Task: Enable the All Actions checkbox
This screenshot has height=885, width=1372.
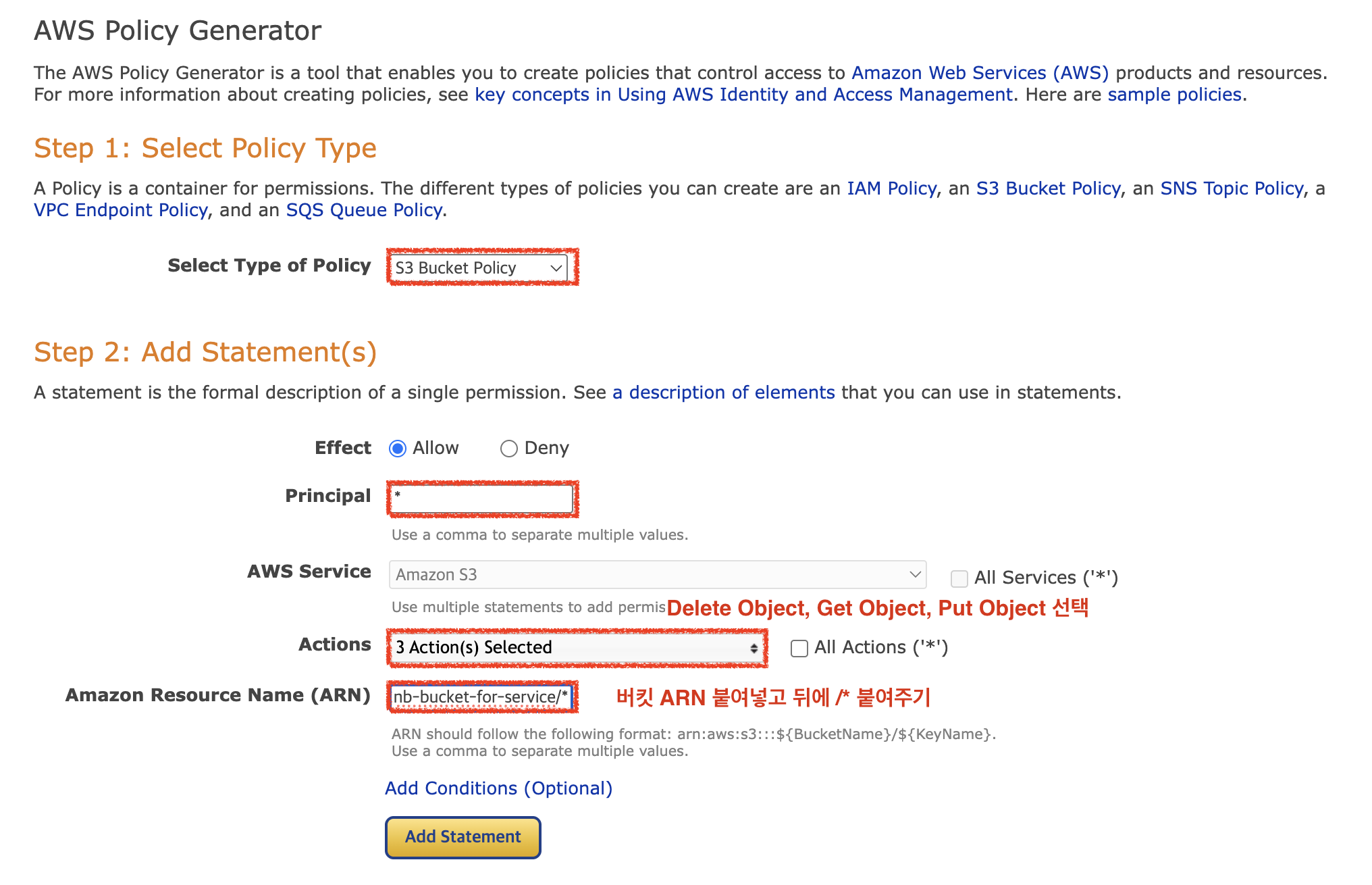Action: [x=799, y=649]
